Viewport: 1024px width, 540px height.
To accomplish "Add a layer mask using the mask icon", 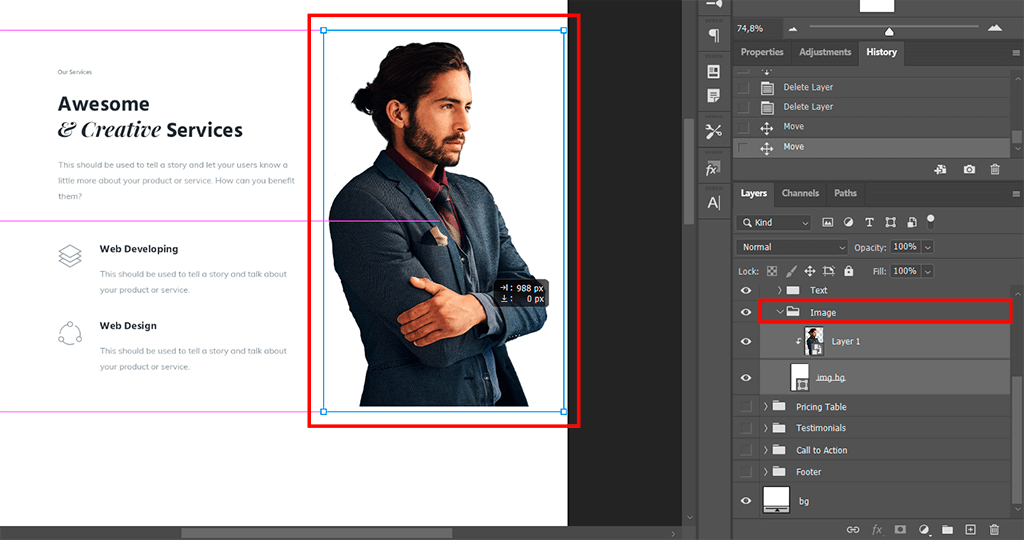I will (x=900, y=529).
